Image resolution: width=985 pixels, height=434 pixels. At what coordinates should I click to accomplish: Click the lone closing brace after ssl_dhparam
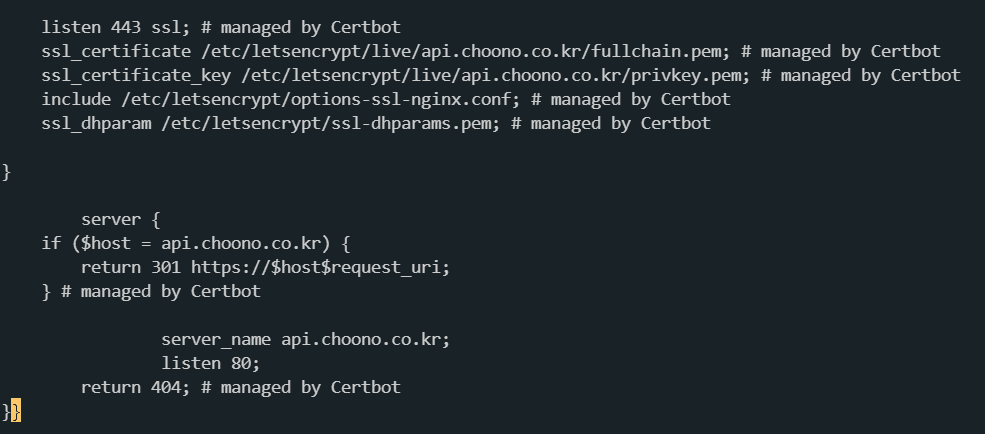click(x=6, y=171)
